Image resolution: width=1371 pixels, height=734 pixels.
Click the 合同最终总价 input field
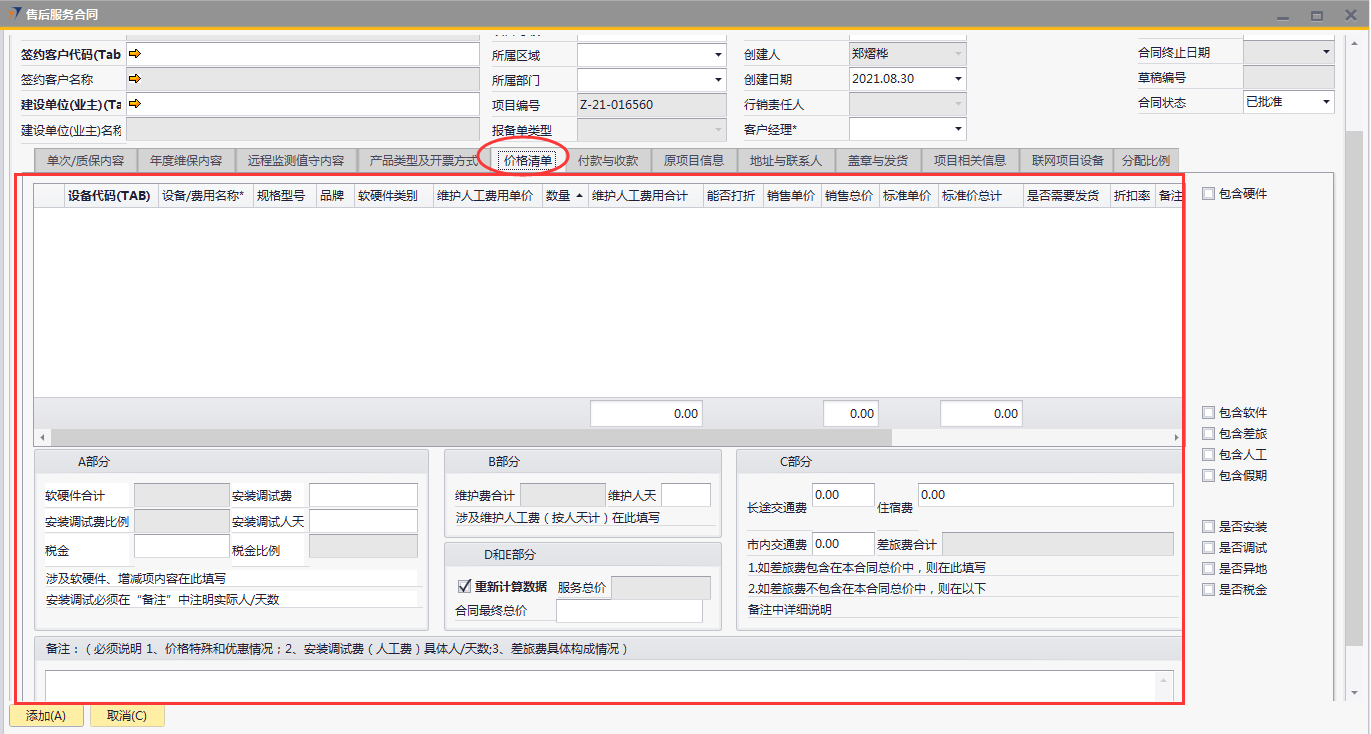tap(629, 611)
